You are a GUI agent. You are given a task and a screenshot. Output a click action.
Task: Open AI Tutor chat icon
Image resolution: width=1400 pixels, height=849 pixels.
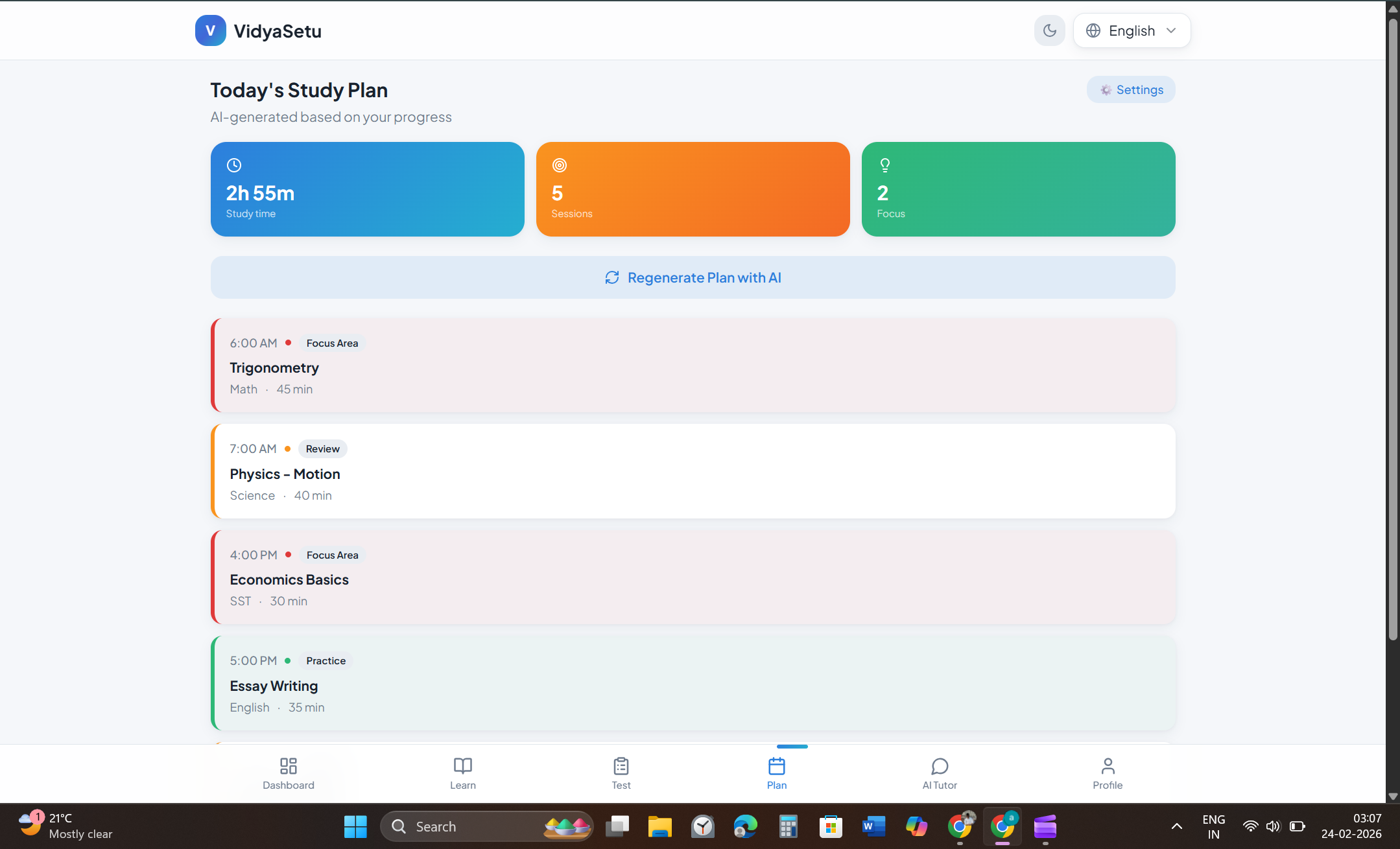(x=939, y=766)
